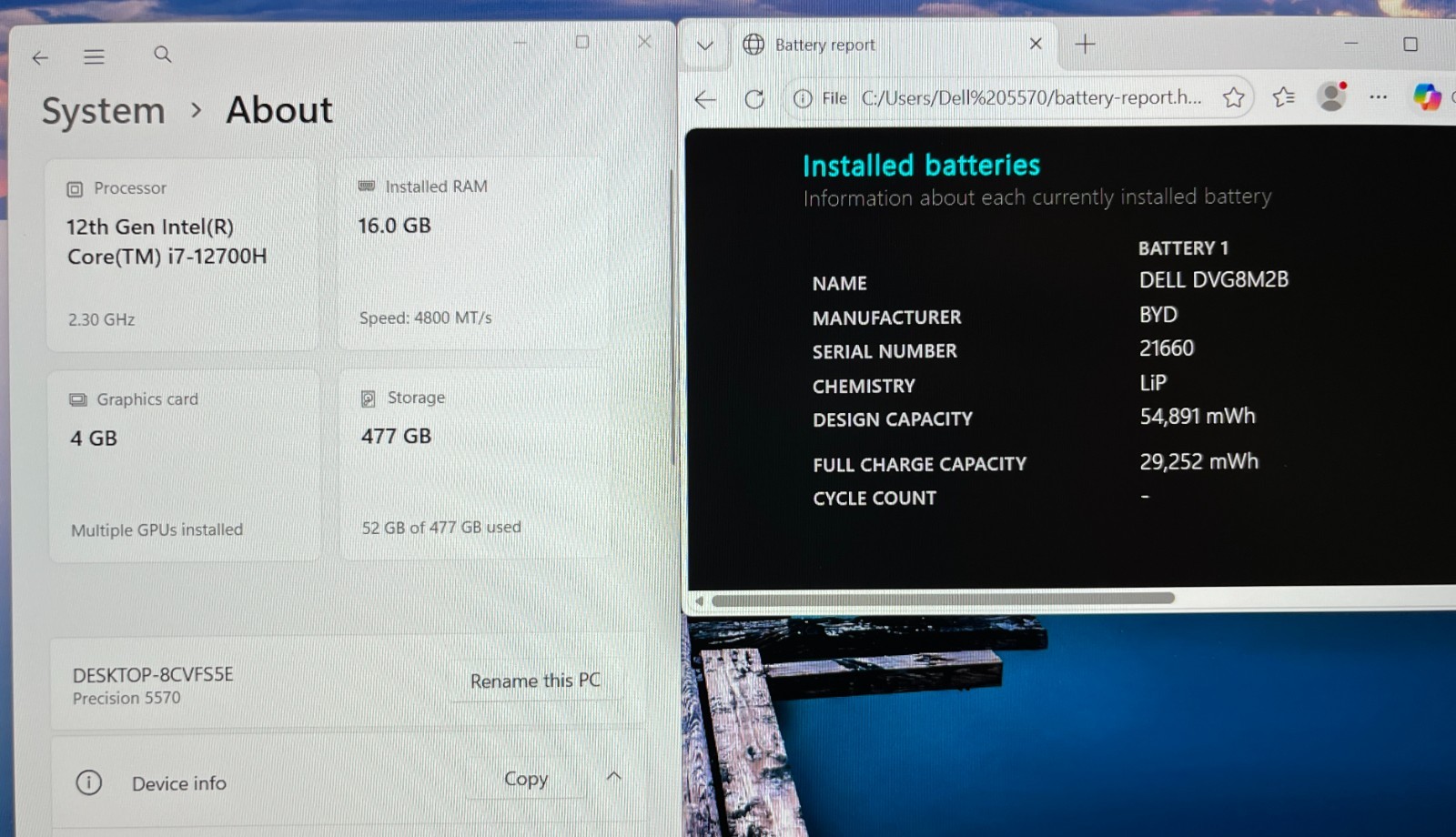The image size is (1456, 837).
Task: Open the Settings search icon
Action: tap(162, 55)
